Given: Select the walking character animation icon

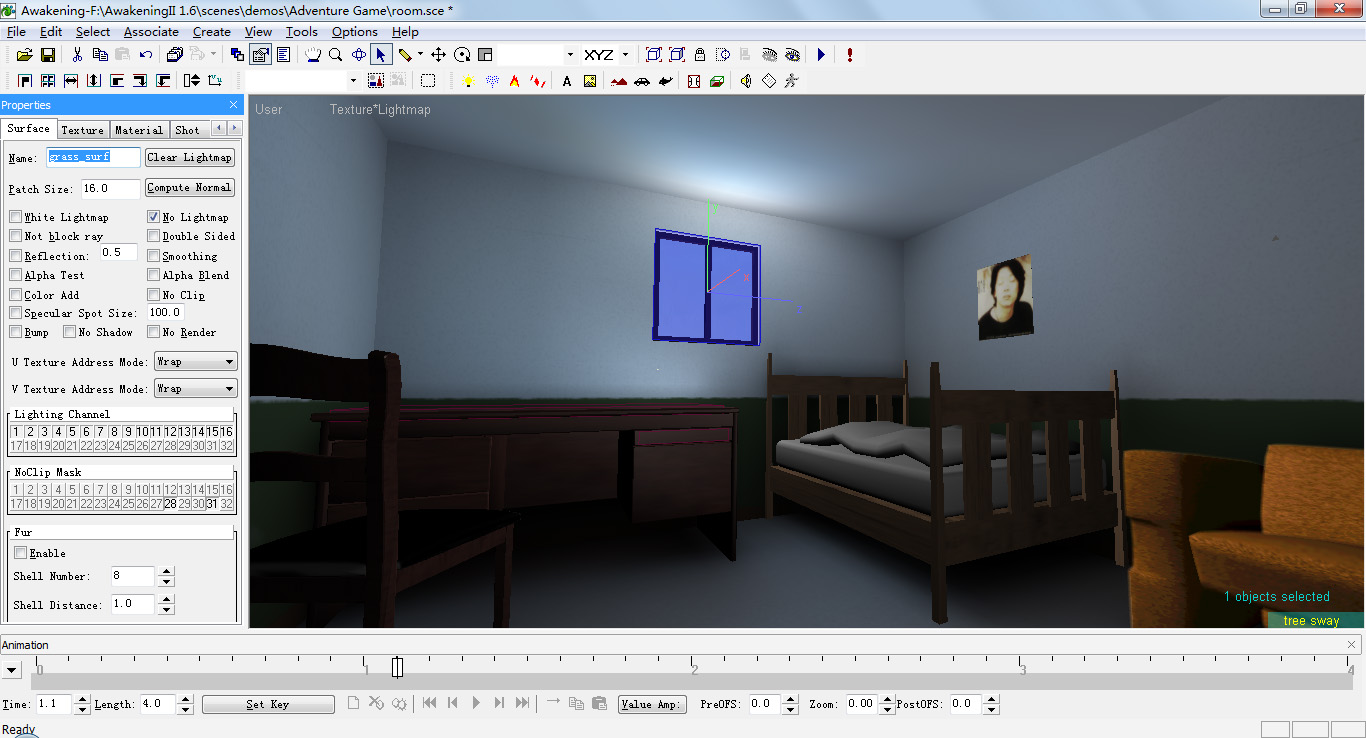Looking at the screenshot, I should (792, 80).
